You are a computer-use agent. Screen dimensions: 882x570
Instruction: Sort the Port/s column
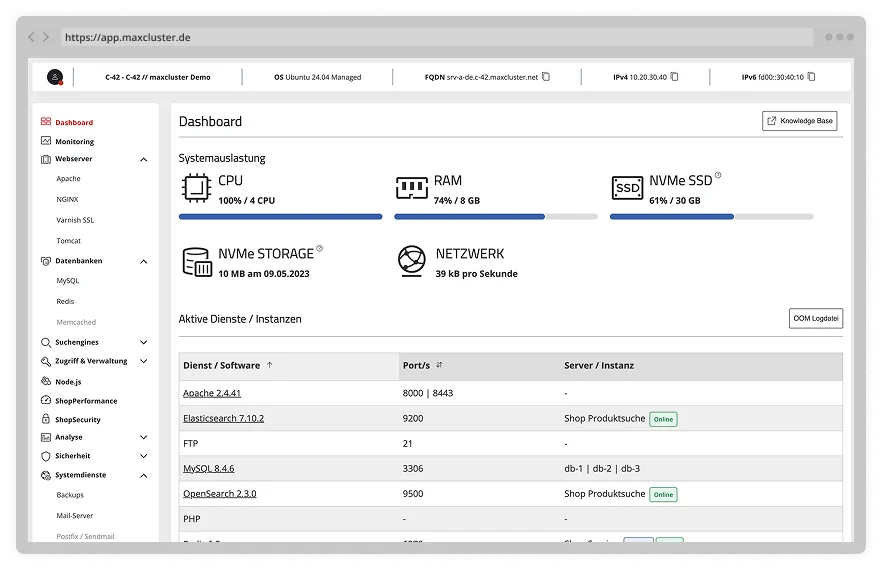[x=439, y=365]
